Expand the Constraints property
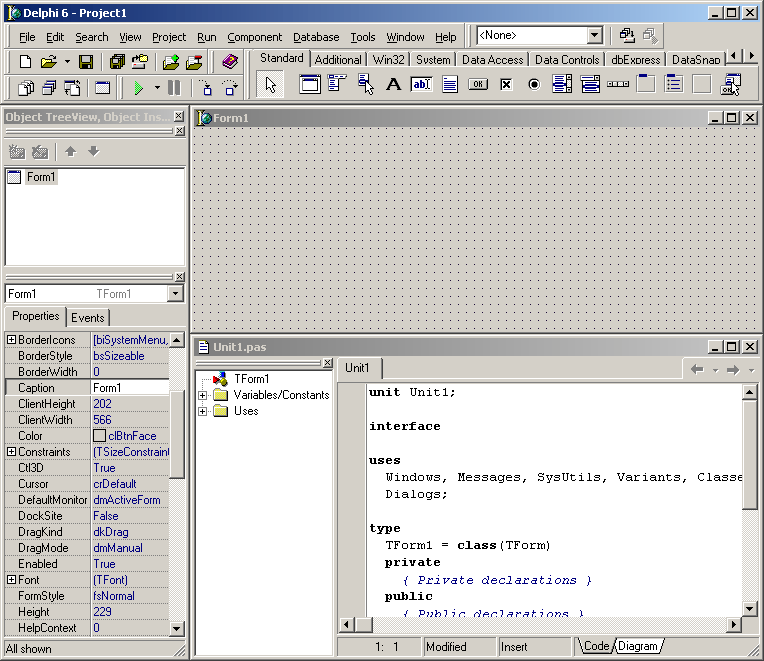This screenshot has height=661, width=764. [11, 452]
